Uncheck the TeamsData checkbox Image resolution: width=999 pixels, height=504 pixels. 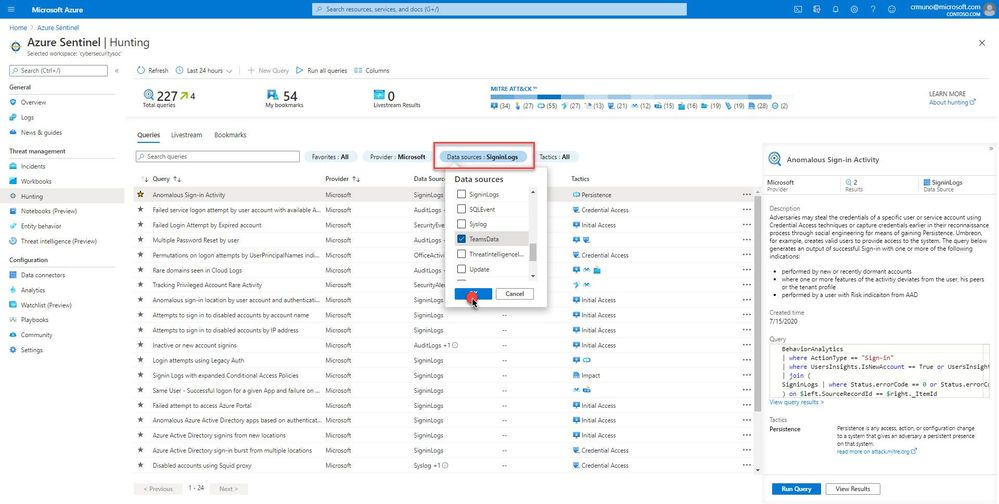pyautogui.click(x=461, y=239)
